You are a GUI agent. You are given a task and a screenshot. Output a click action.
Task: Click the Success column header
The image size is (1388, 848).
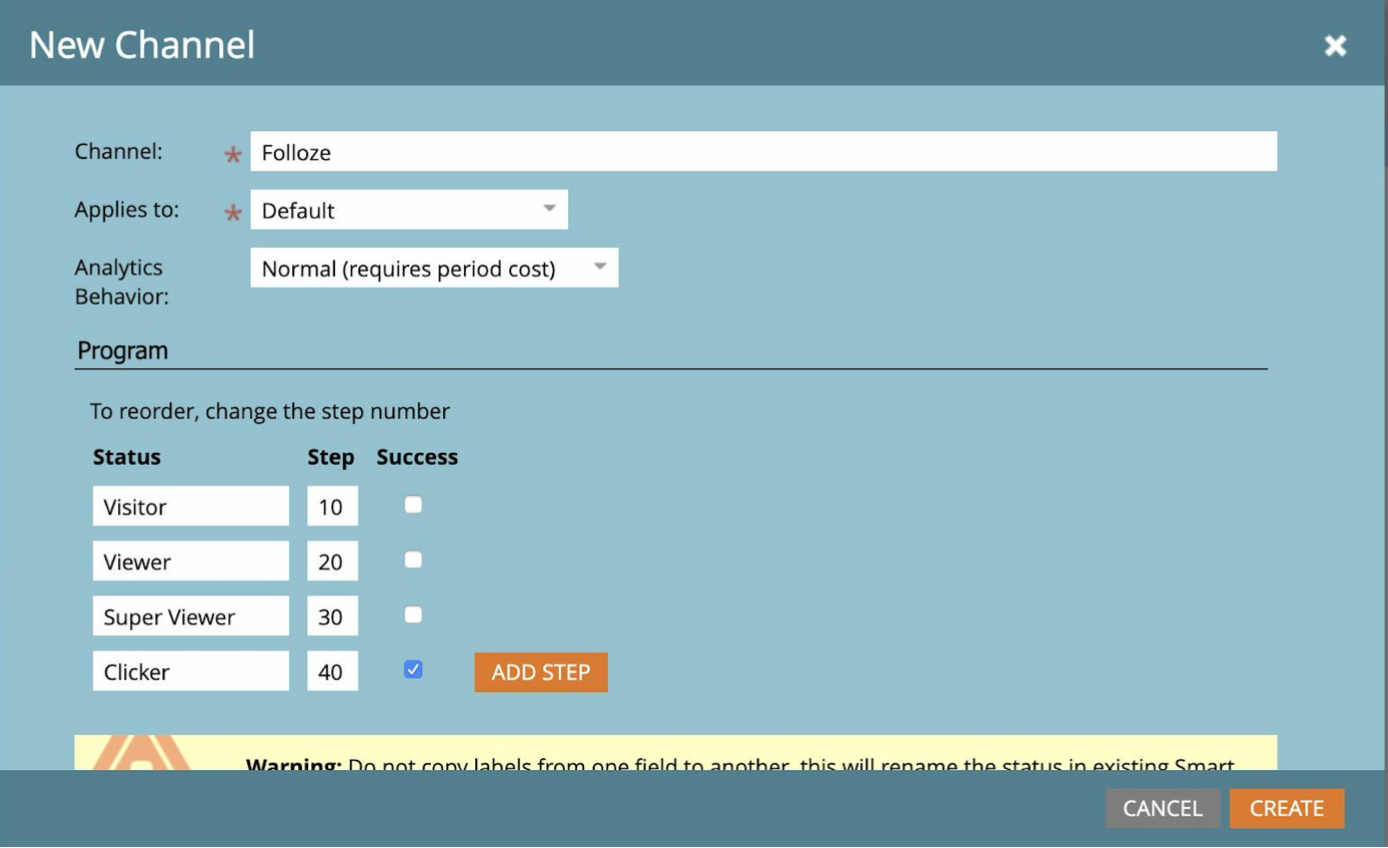coord(417,457)
